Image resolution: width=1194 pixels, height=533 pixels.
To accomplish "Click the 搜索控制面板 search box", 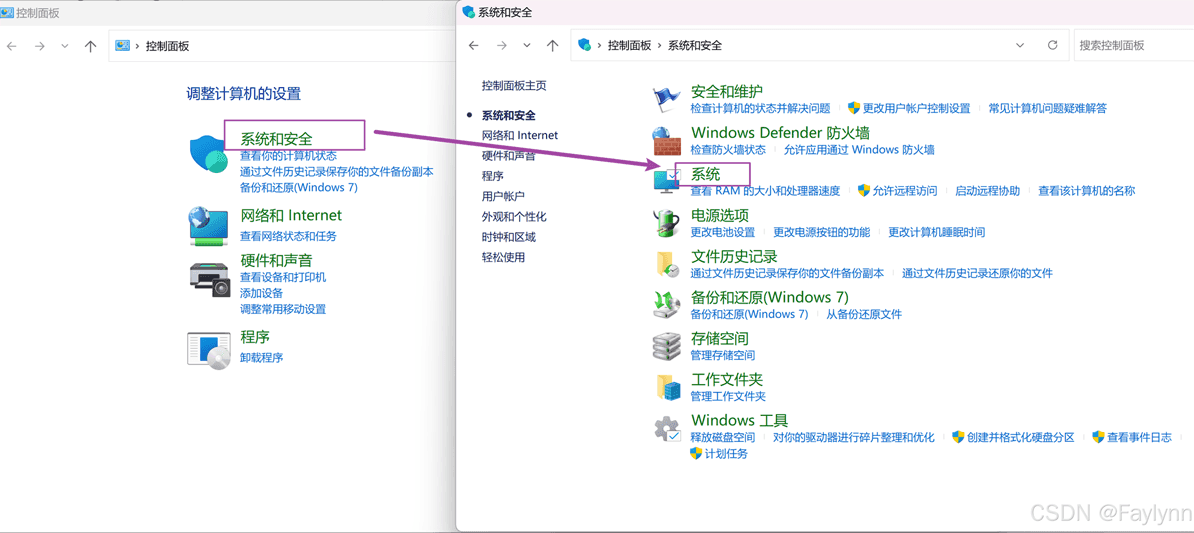I will click(x=1133, y=46).
